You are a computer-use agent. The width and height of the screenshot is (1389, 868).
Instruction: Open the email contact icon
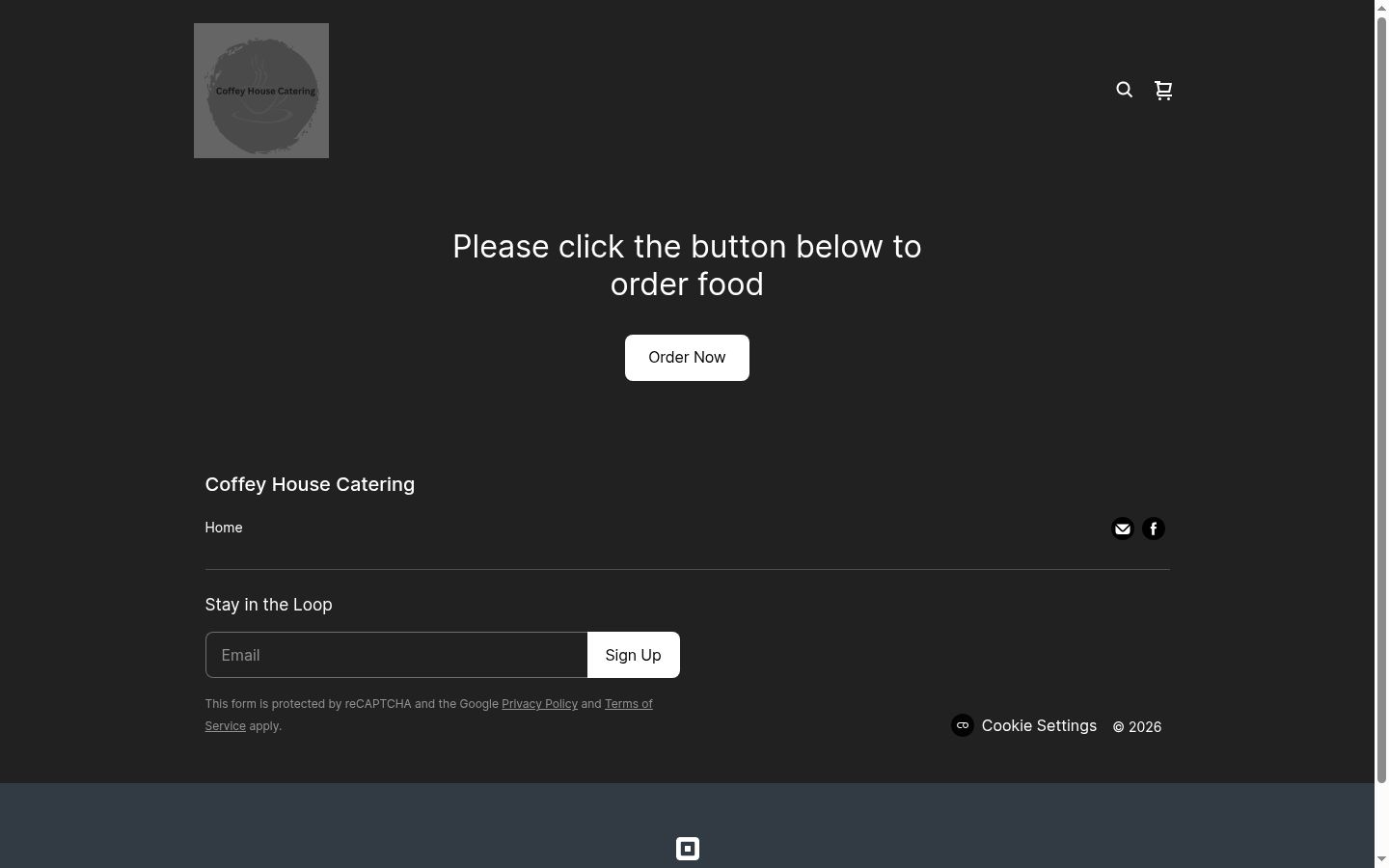[1122, 529]
